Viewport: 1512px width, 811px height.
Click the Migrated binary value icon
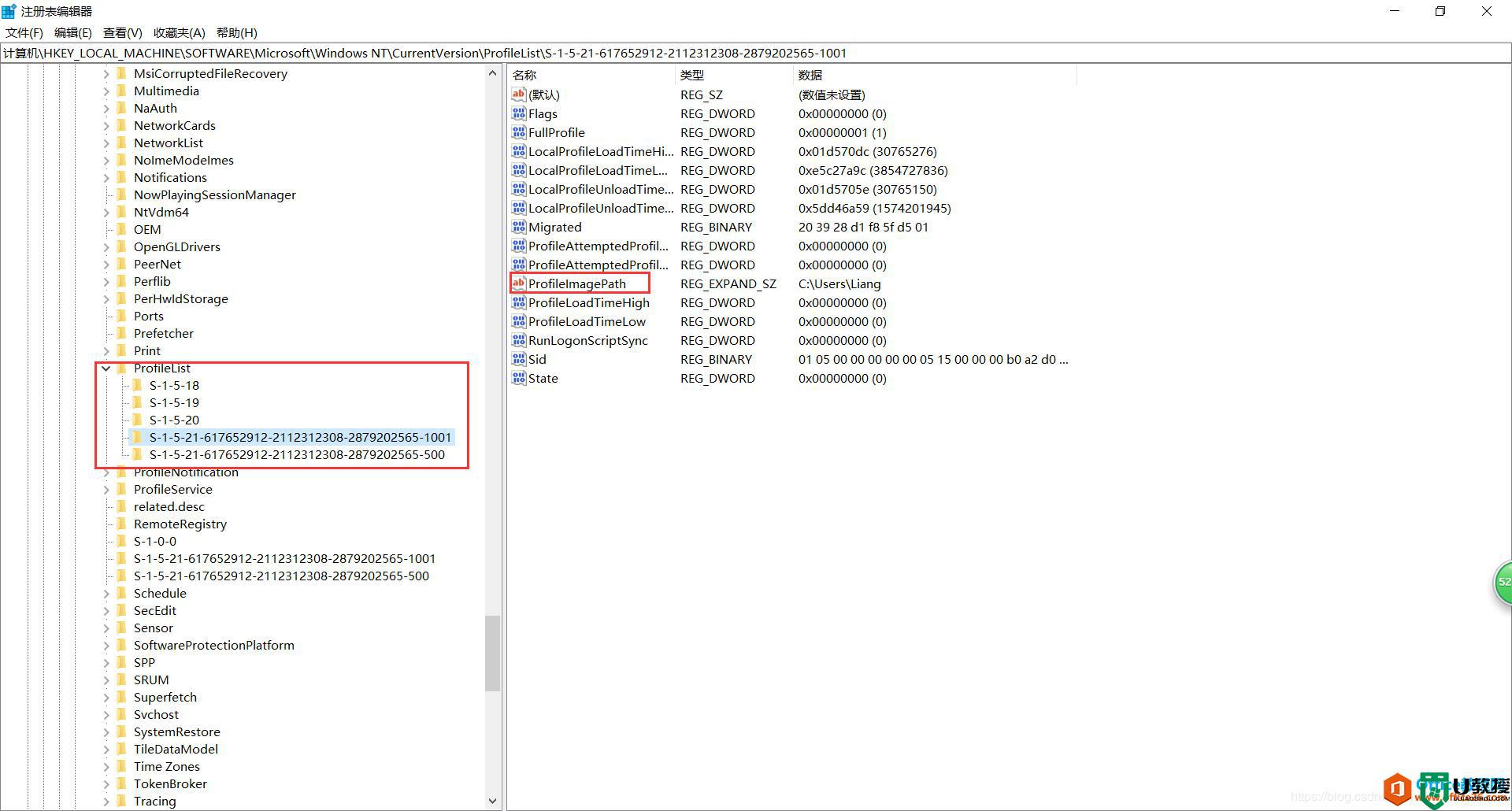tap(518, 227)
